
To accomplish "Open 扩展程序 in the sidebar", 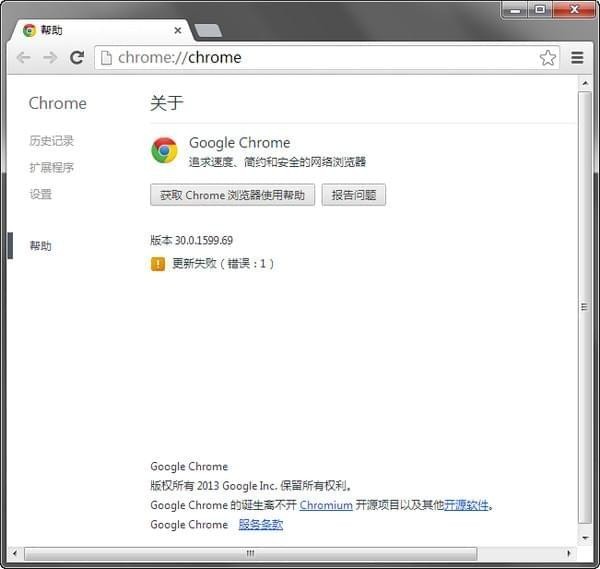I will click(52, 168).
